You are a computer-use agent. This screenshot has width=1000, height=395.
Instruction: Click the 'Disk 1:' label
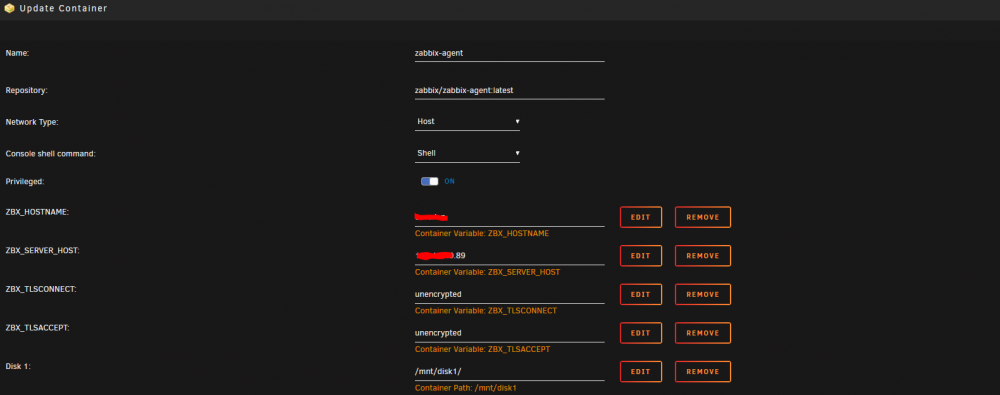tap(18, 366)
